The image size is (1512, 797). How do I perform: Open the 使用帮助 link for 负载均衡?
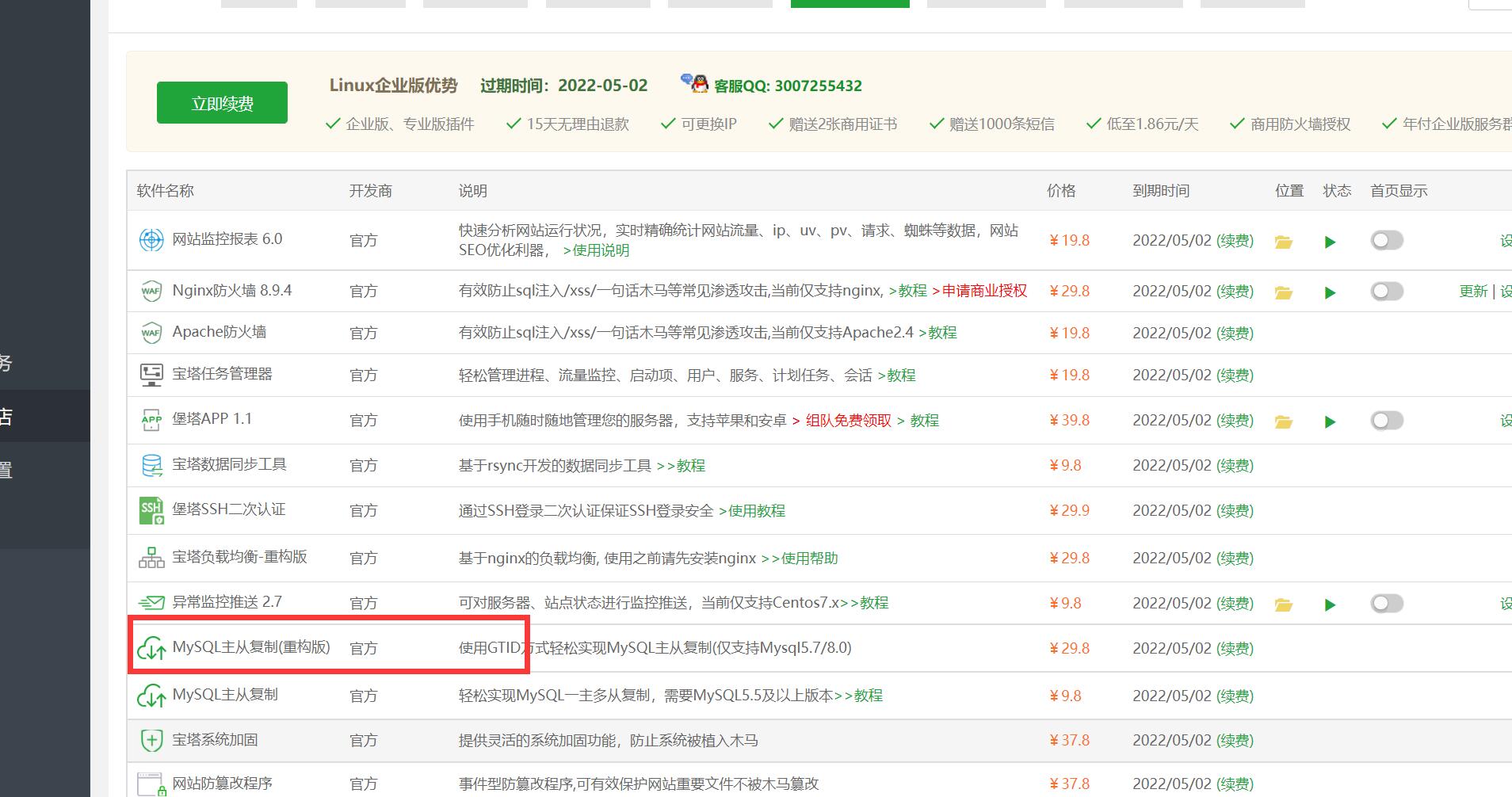coord(799,558)
